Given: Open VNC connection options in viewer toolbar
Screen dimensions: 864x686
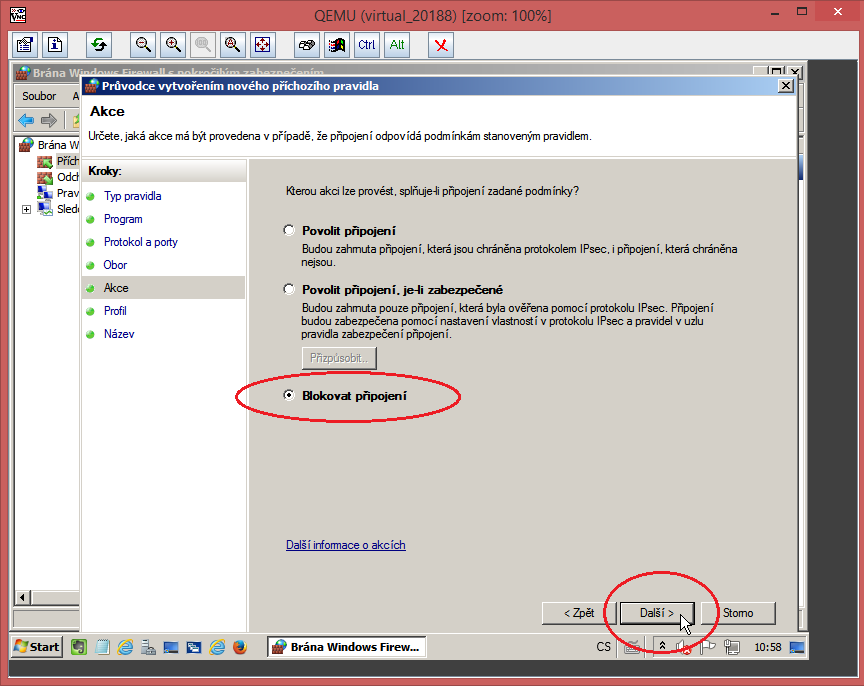Looking at the screenshot, I should 24,45.
